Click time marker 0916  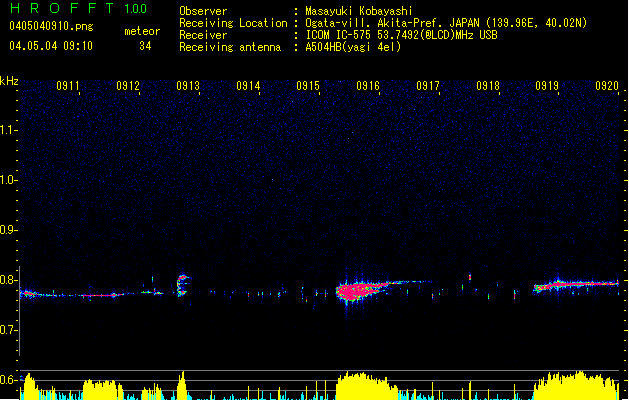(x=368, y=86)
